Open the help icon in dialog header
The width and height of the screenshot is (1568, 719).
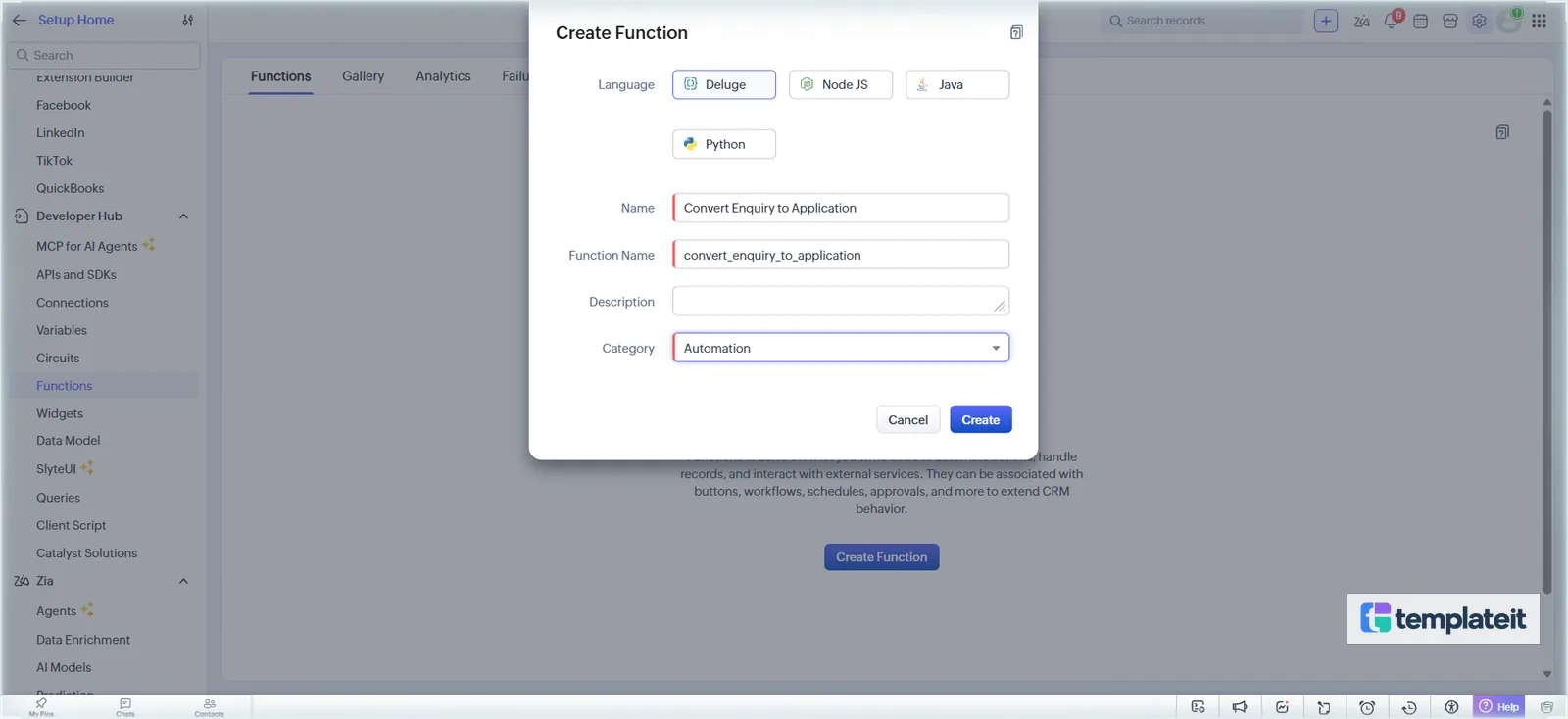pos(1016,32)
